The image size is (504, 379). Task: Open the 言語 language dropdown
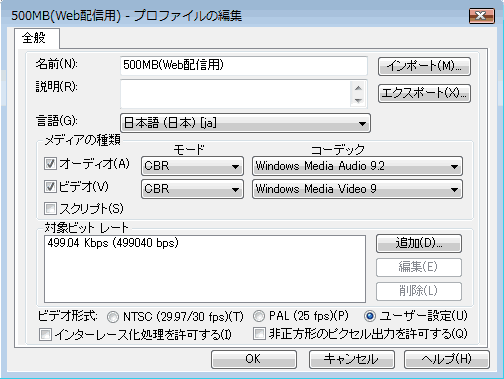pos(245,123)
